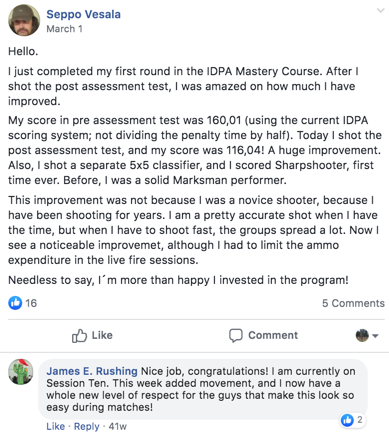The width and height of the screenshot is (389, 436).
Task: Like James E. Rushing's comment
Action: click(55, 426)
